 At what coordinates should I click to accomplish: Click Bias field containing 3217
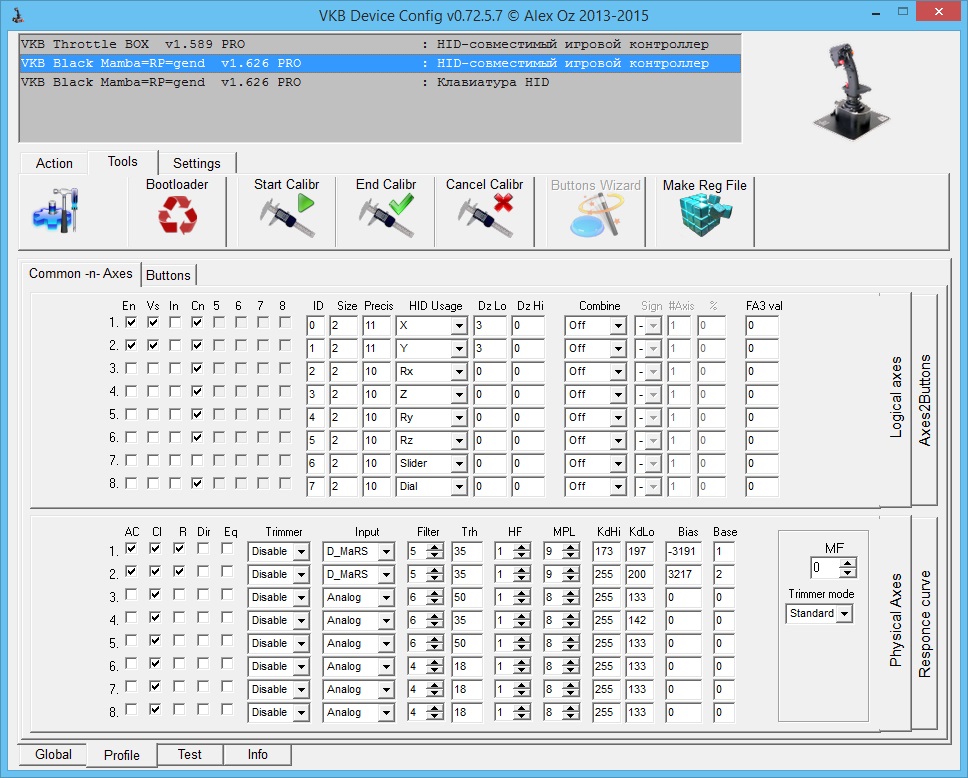(x=683, y=574)
